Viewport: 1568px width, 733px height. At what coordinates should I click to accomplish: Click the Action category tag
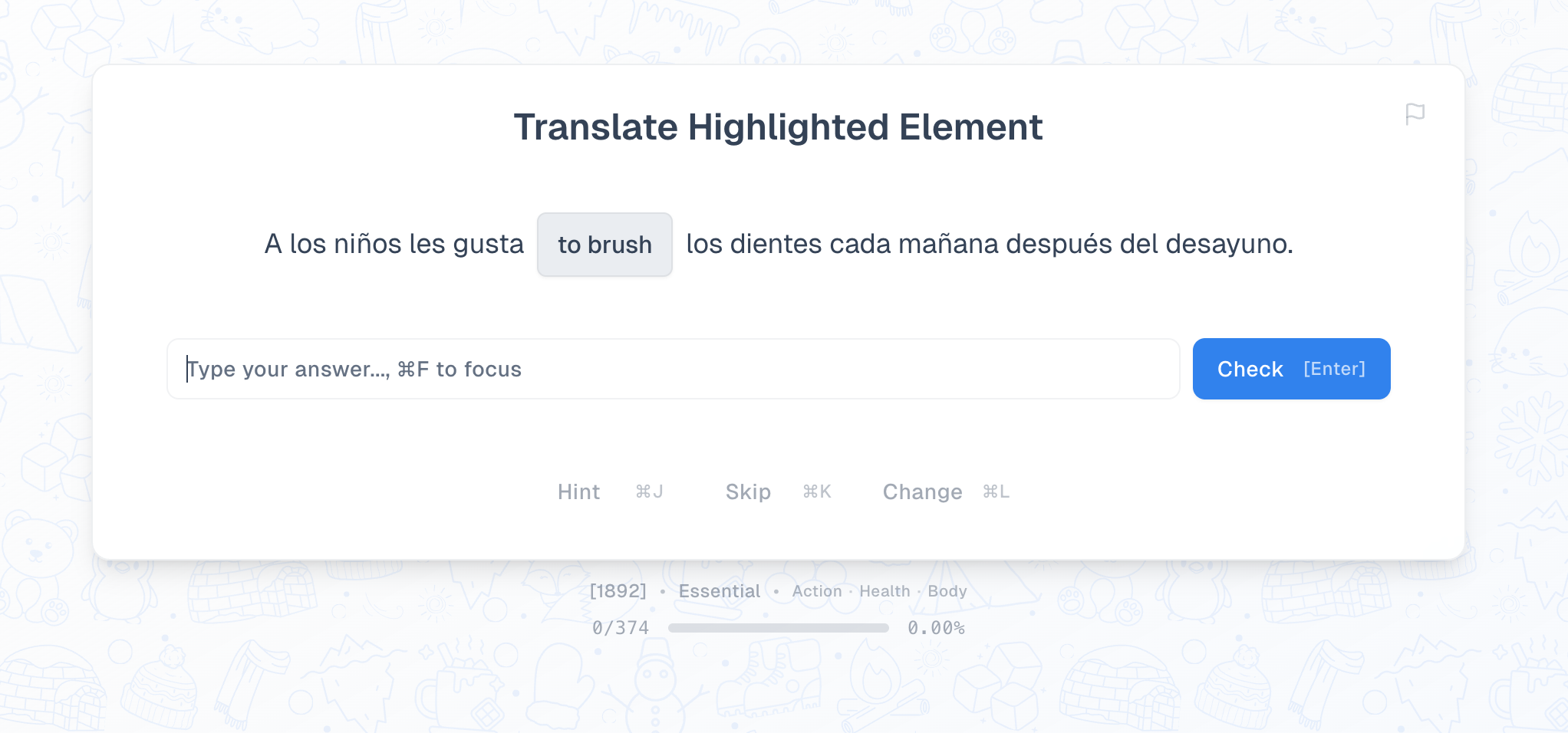817,590
